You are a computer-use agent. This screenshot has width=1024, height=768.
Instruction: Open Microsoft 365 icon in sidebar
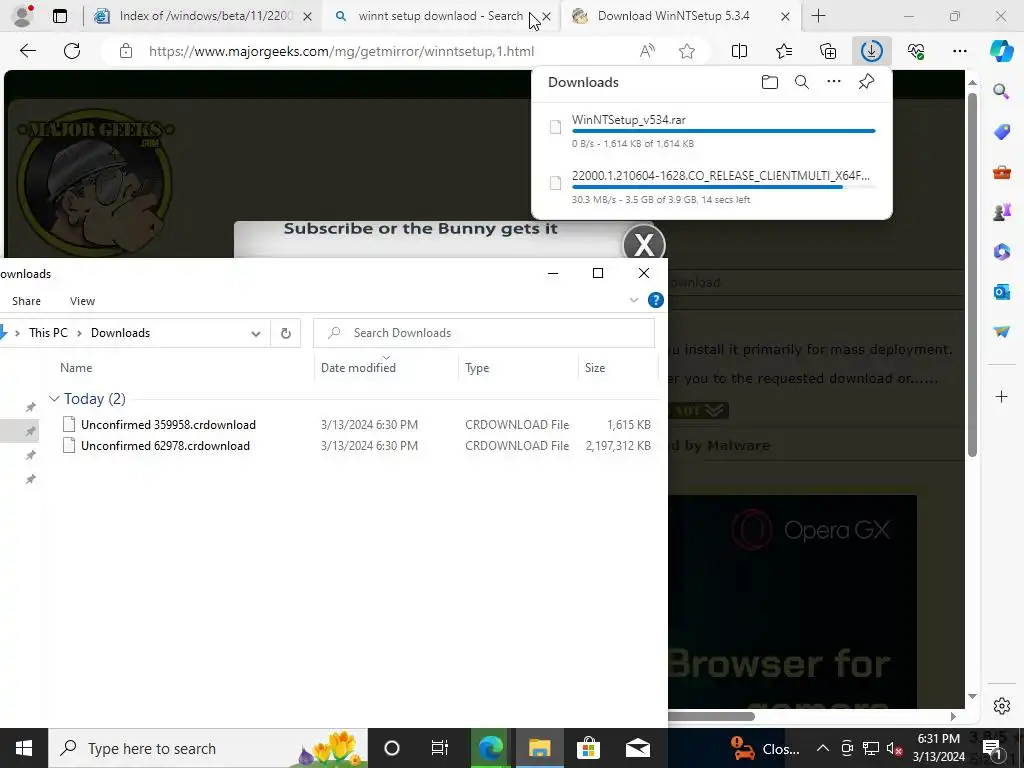[1001, 252]
